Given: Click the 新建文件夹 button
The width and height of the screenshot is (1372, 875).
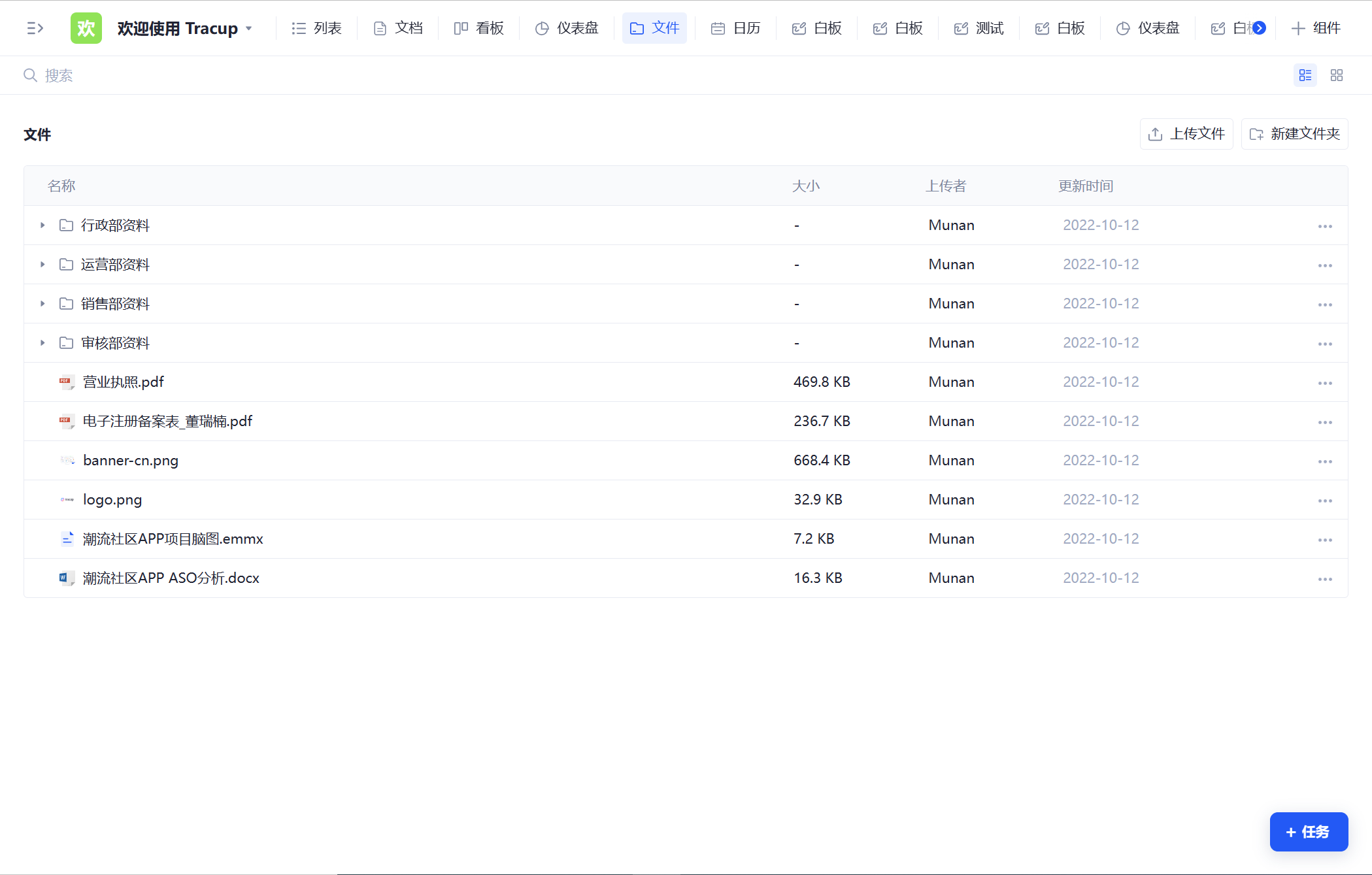Looking at the screenshot, I should click(1294, 134).
